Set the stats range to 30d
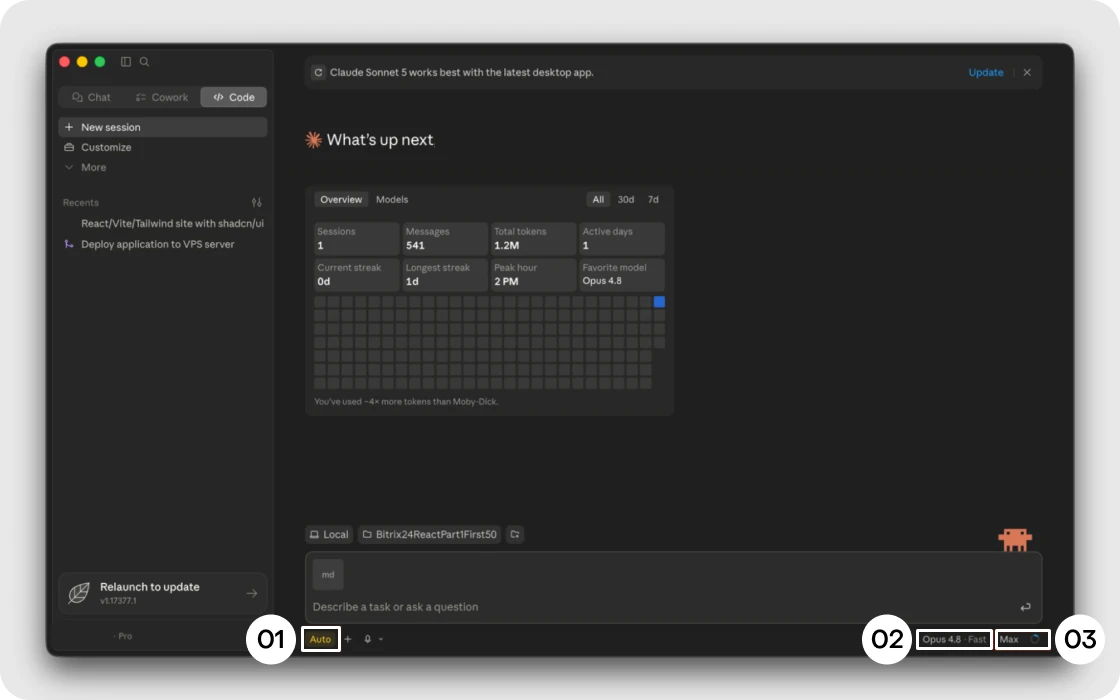Viewport: 1120px width, 700px height. tap(626, 199)
